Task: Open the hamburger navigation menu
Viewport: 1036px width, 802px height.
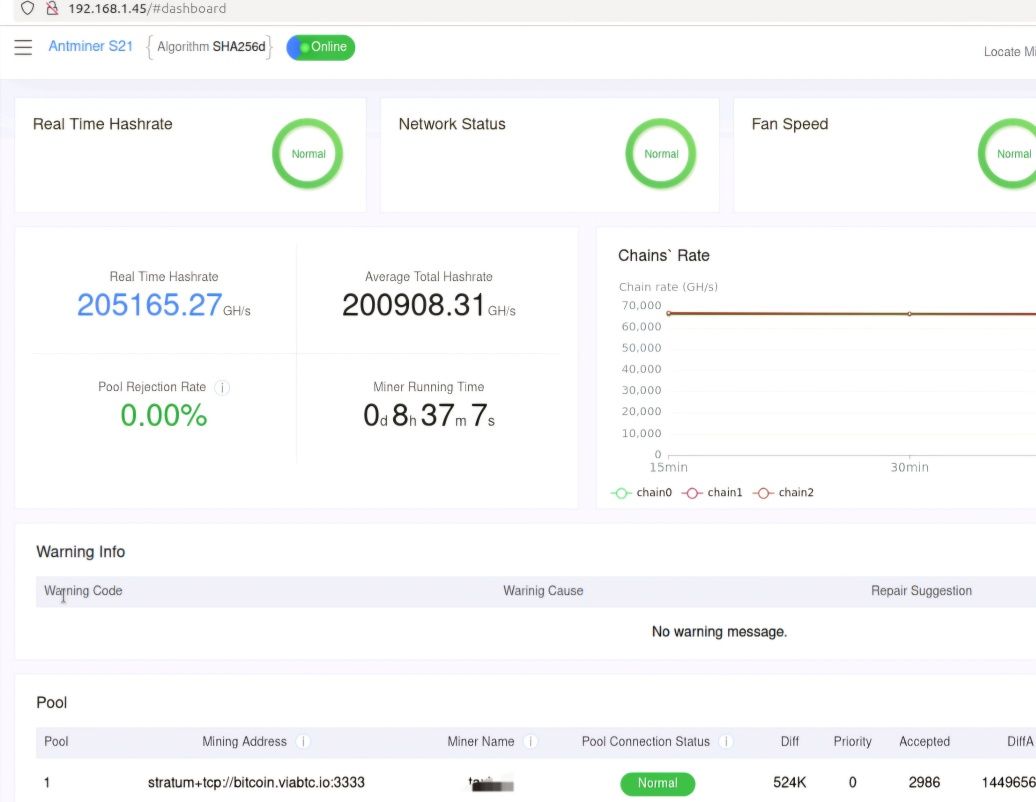Action: pos(23,47)
